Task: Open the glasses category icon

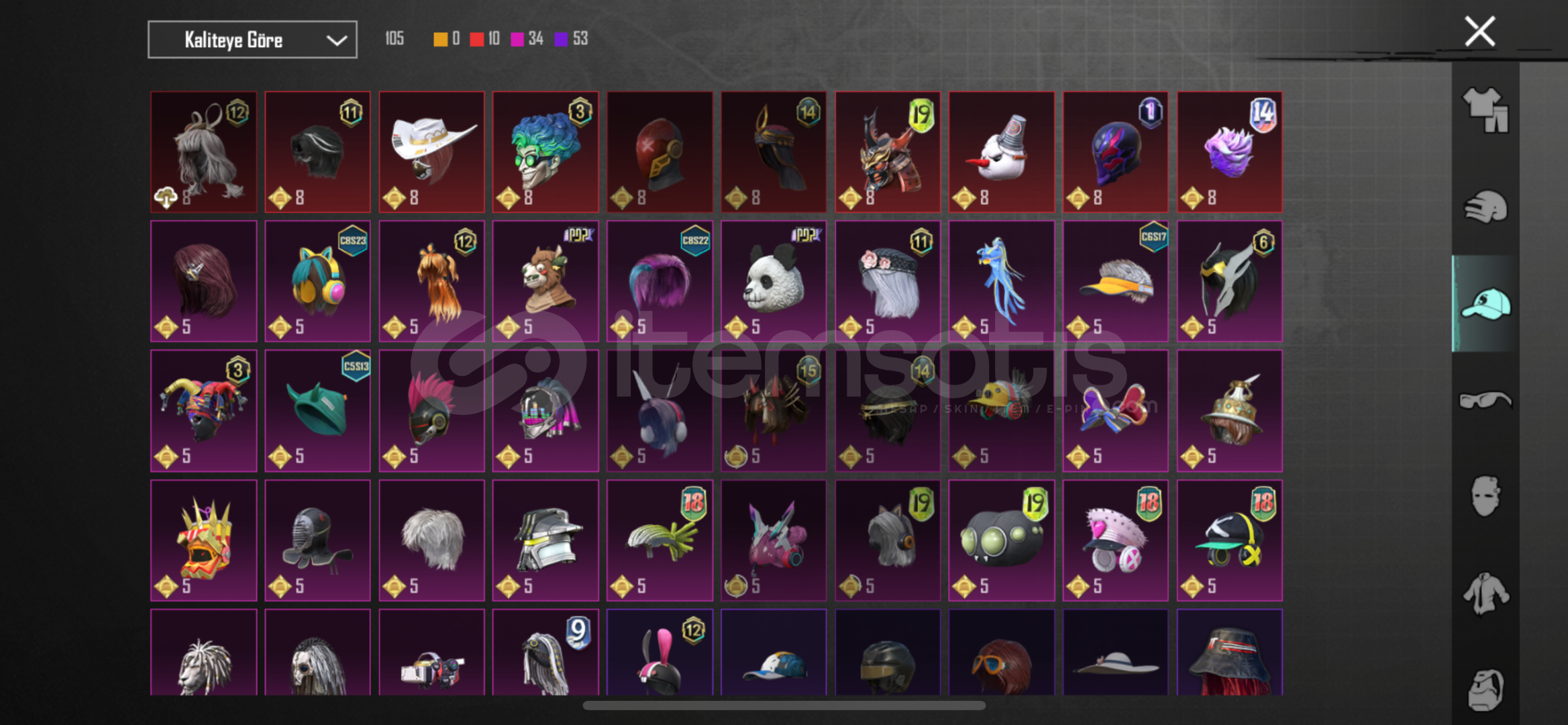Action: (x=1485, y=400)
